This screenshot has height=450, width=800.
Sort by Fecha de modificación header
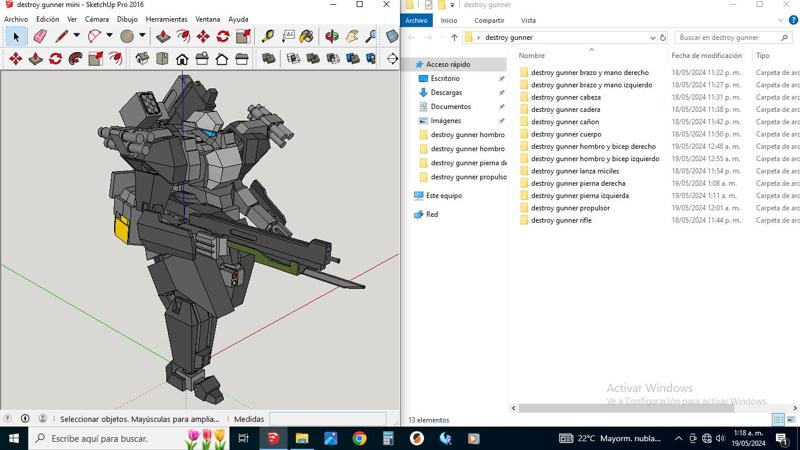707,55
